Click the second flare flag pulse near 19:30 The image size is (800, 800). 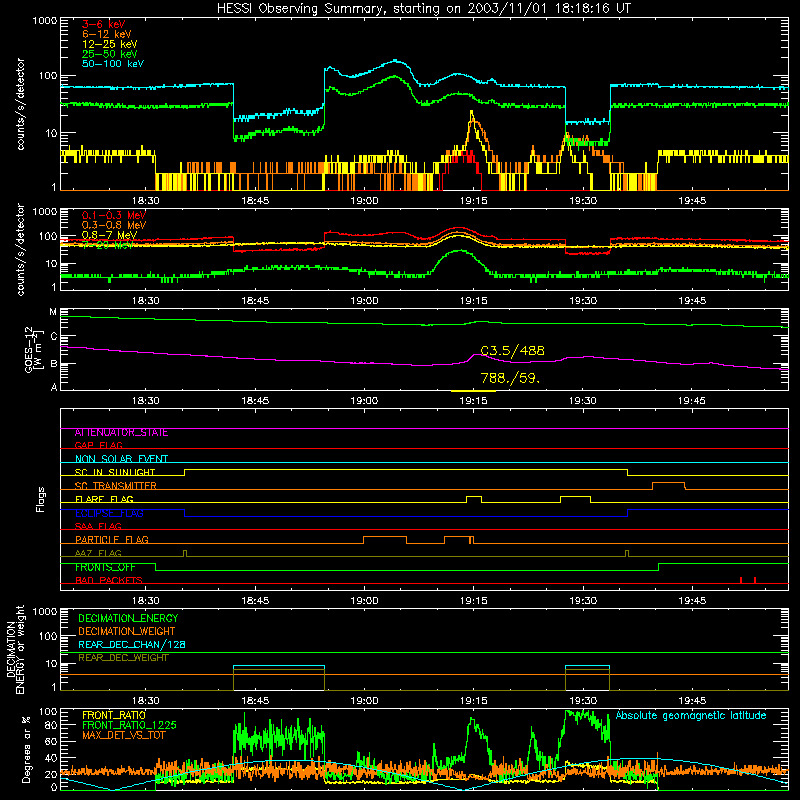[576, 499]
